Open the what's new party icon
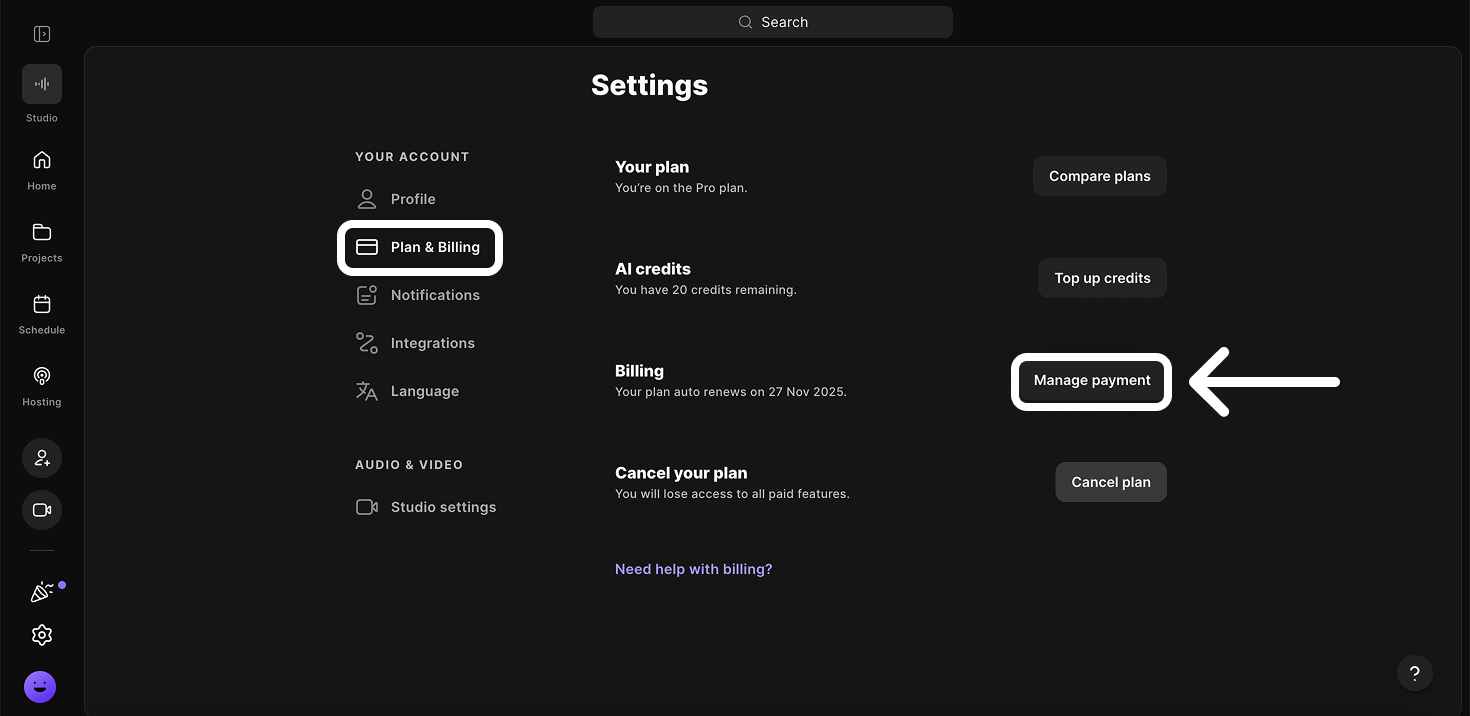 pyautogui.click(x=42, y=592)
